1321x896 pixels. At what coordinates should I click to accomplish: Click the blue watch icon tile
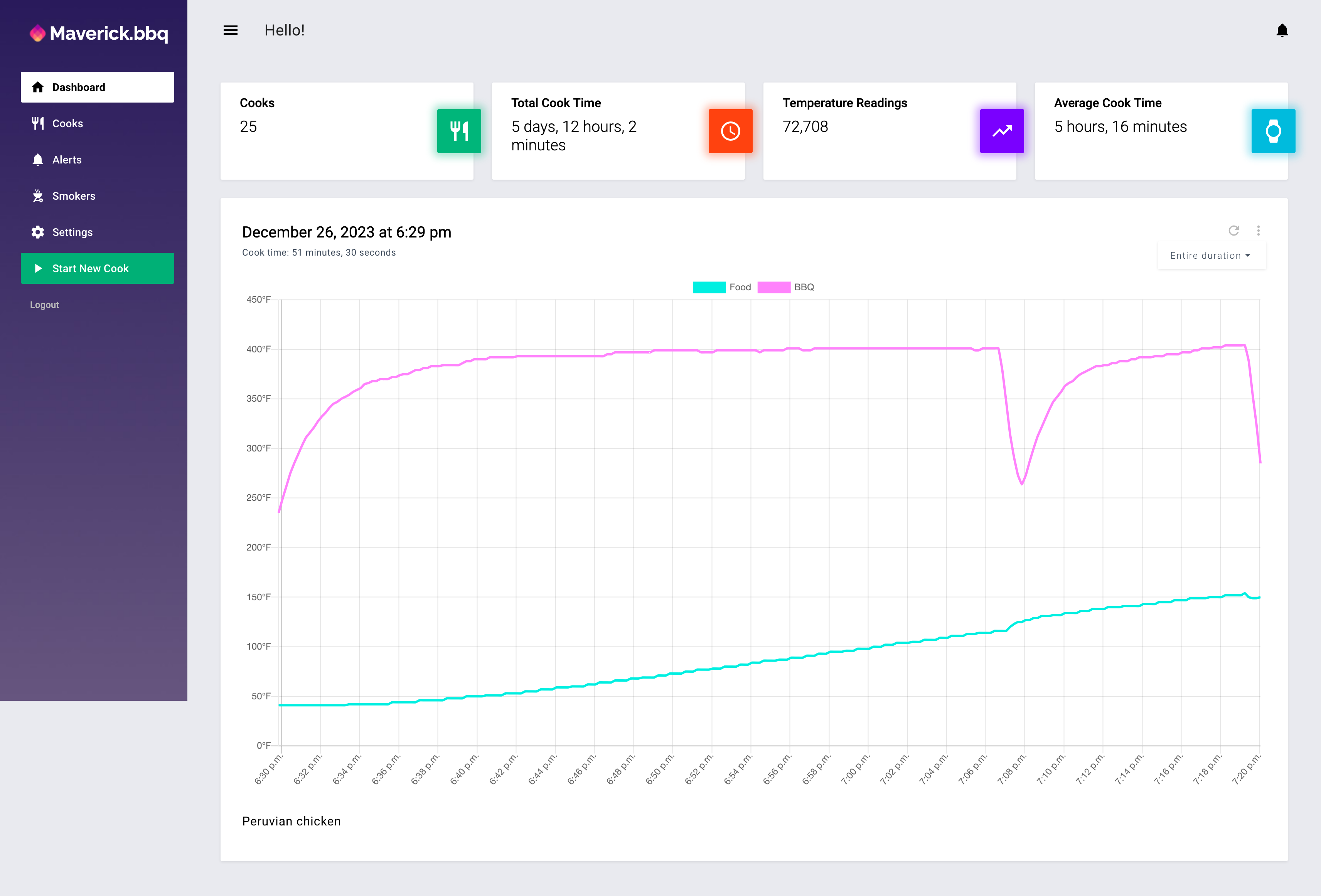click(1273, 131)
